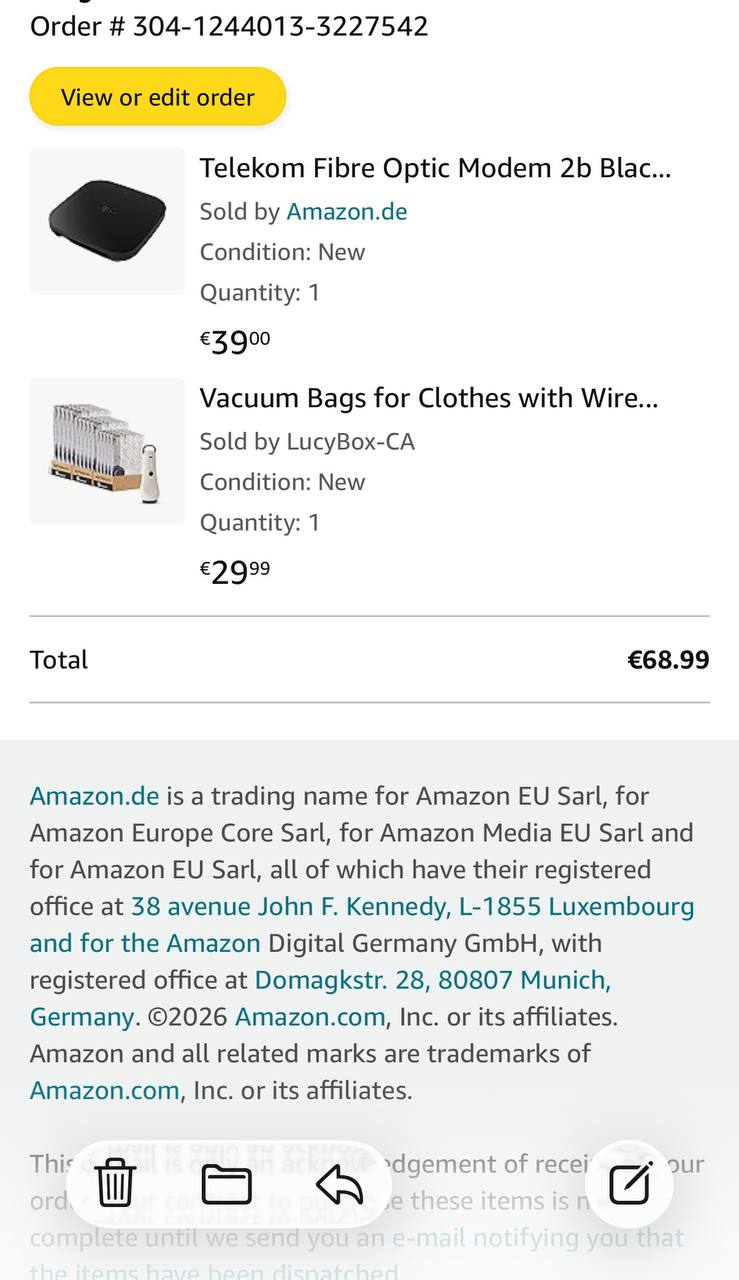Image resolution: width=739 pixels, height=1280 pixels.
Task: Click the "and for the Amazon" link
Action: point(145,943)
